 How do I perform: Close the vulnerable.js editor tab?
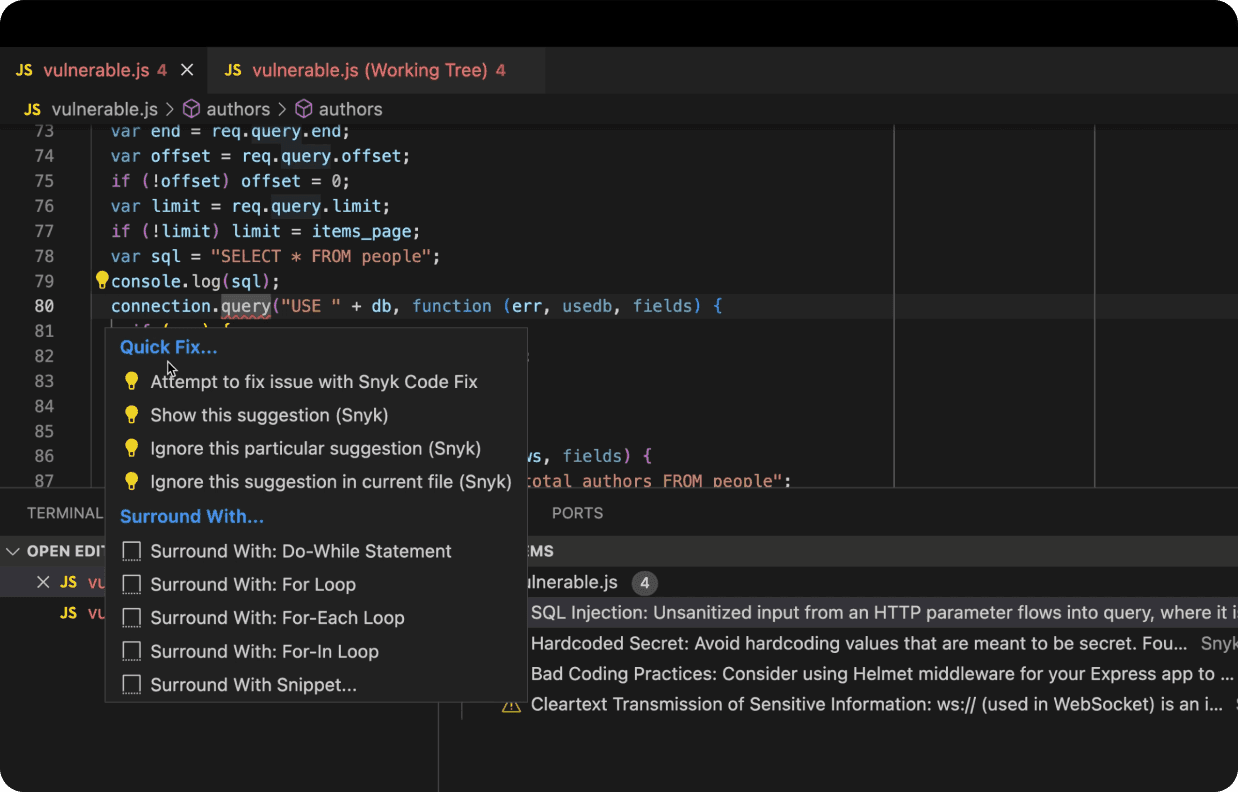(x=187, y=70)
